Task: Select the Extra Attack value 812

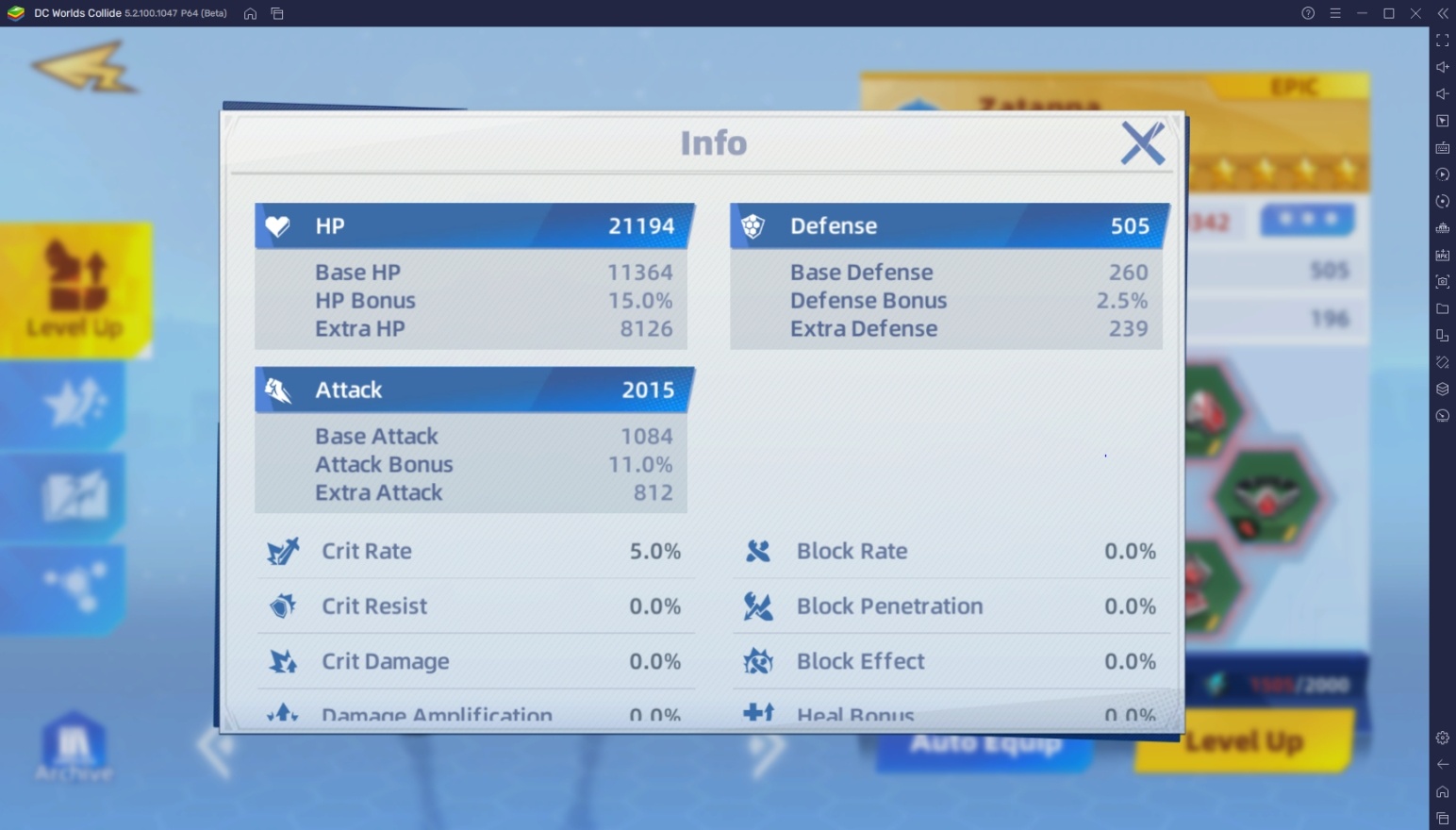Action: (x=654, y=493)
